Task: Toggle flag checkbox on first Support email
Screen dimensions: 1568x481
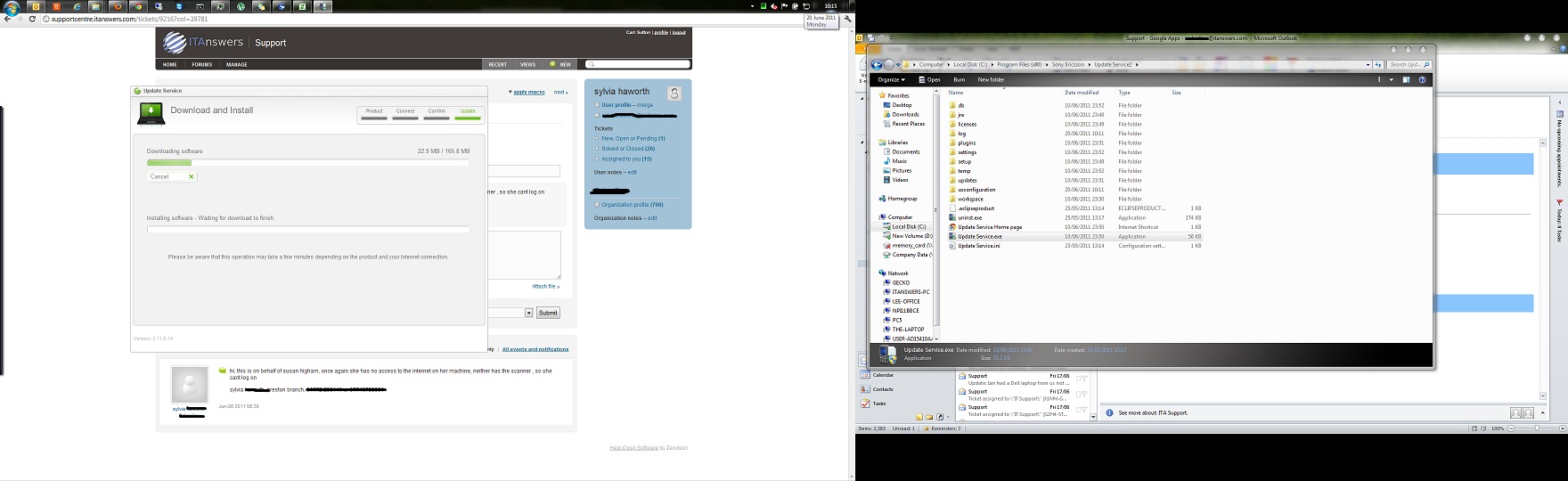Action: [x=1080, y=379]
